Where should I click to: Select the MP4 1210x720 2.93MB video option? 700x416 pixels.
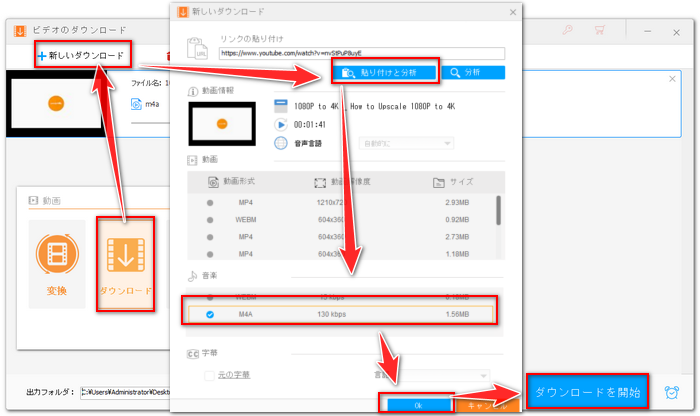(211, 203)
